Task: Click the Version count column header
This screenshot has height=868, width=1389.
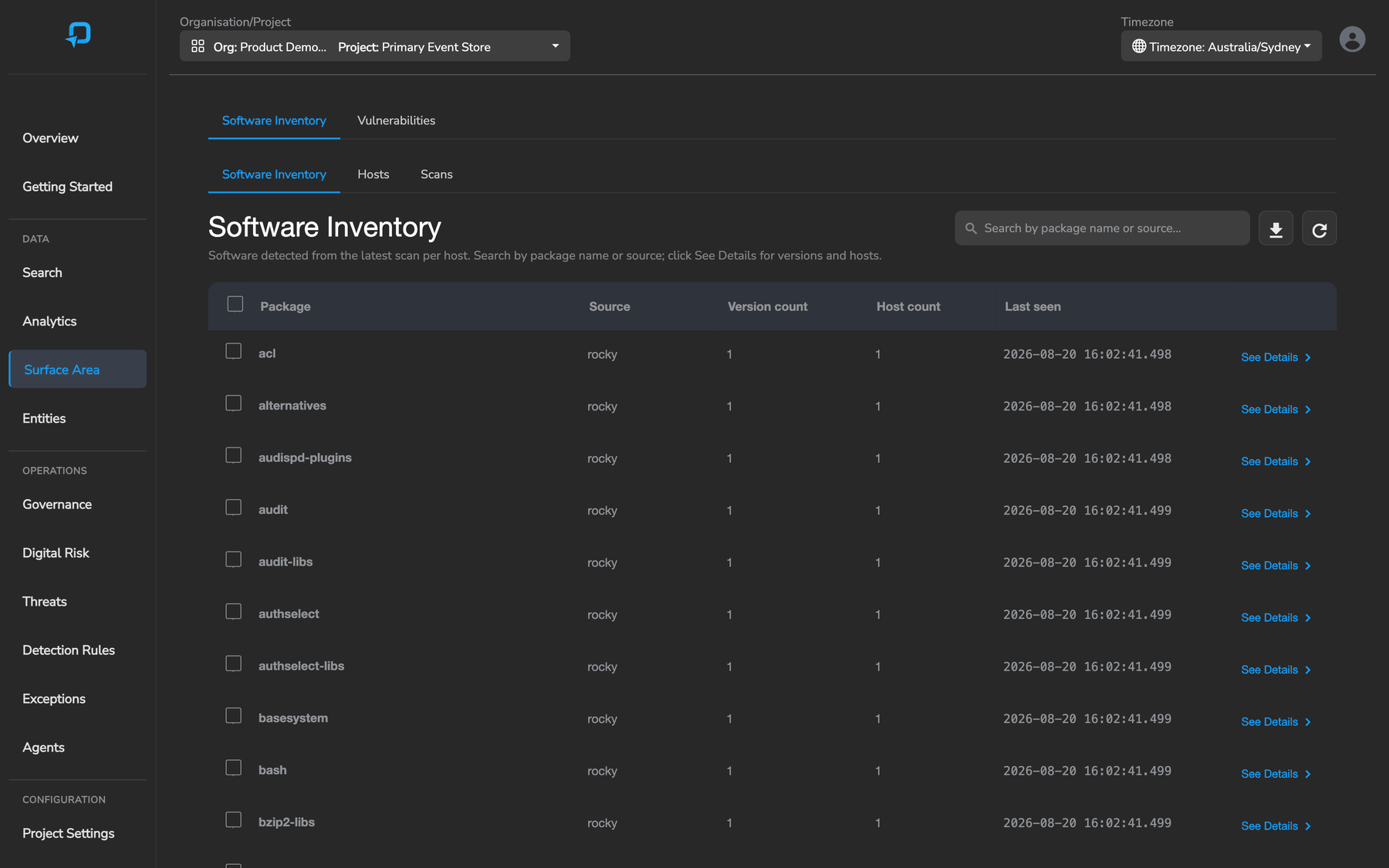Action: (x=767, y=306)
